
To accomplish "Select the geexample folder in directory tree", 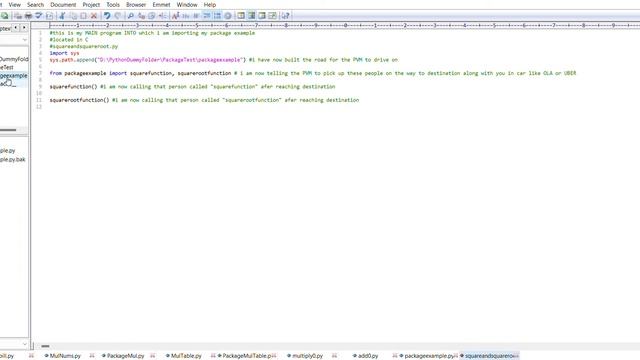I will click(13, 76).
